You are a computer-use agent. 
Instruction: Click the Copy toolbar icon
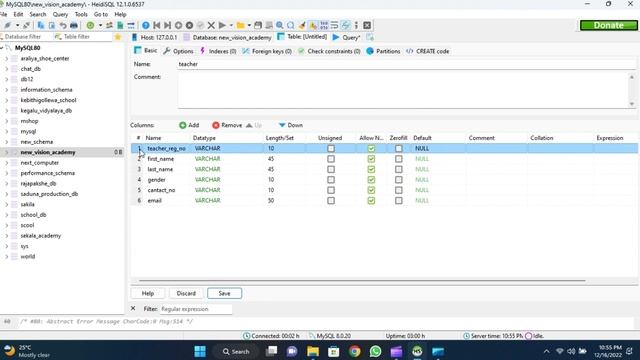(41, 25)
